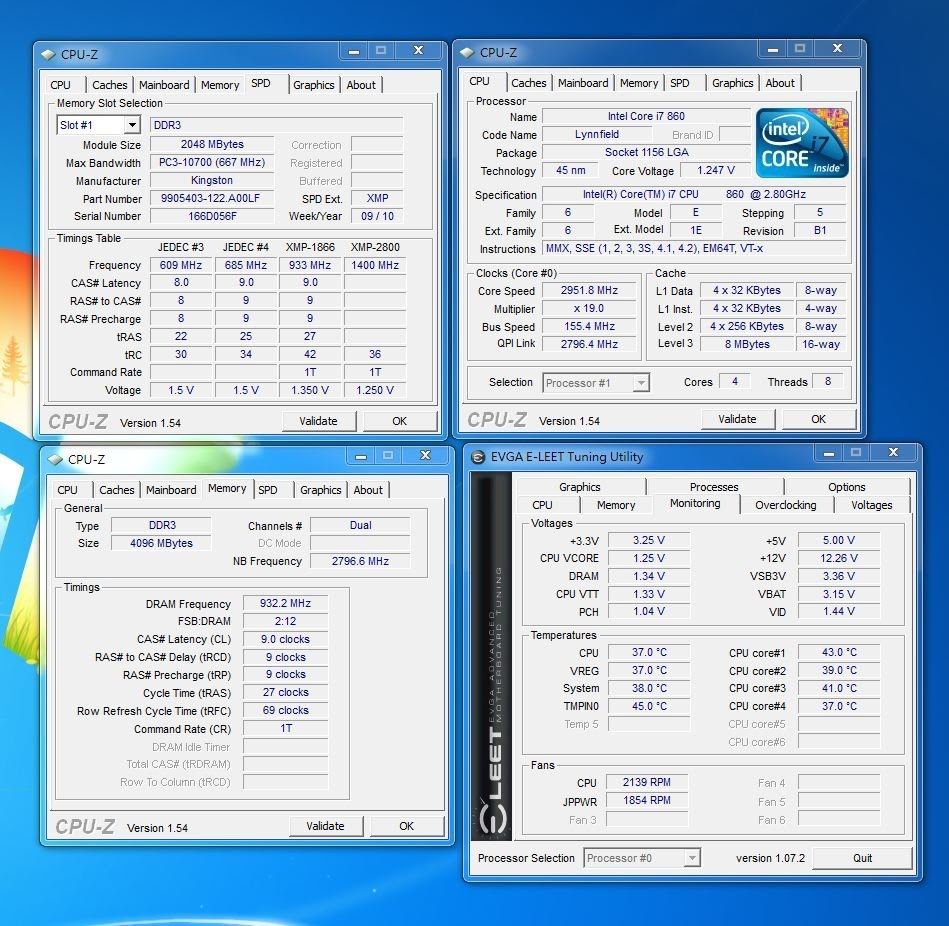Minimize the CPU-Z Memory window
This screenshot has width=949, height=926.
coord(361,456)
